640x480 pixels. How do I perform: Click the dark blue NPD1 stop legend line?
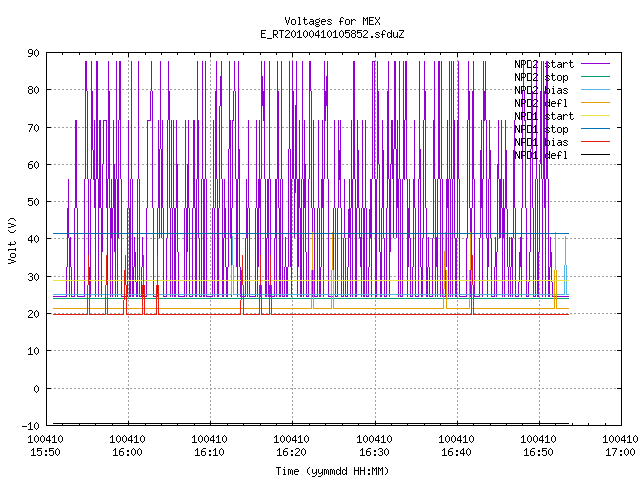click(x=595, y=129)
